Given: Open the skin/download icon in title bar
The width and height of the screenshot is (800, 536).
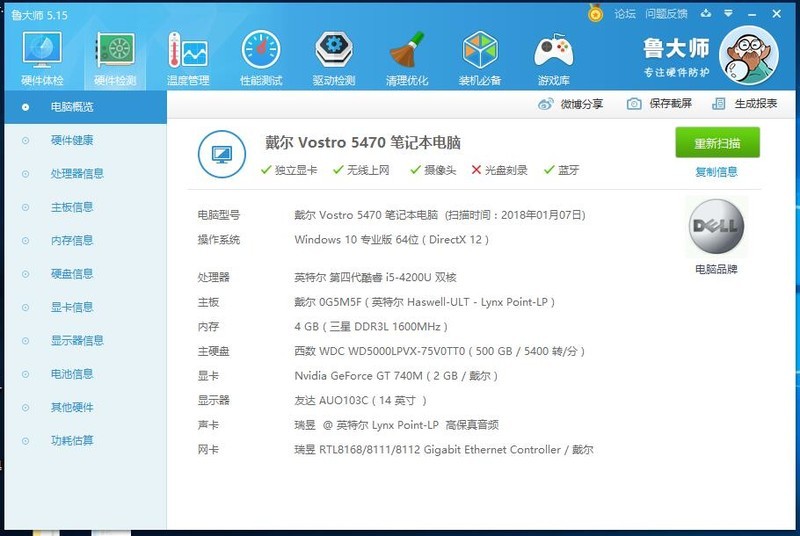Looking at the screenshot, I should pos(706,13).
